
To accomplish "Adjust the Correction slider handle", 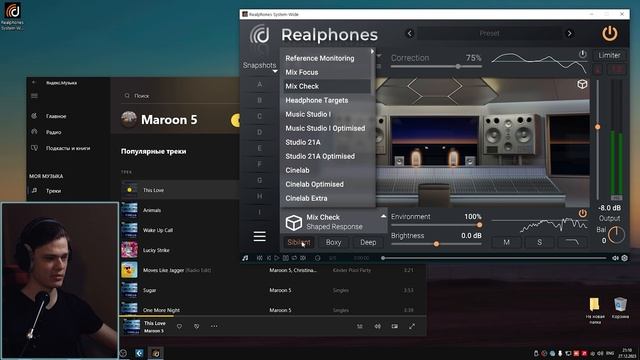I will point(458,66).
